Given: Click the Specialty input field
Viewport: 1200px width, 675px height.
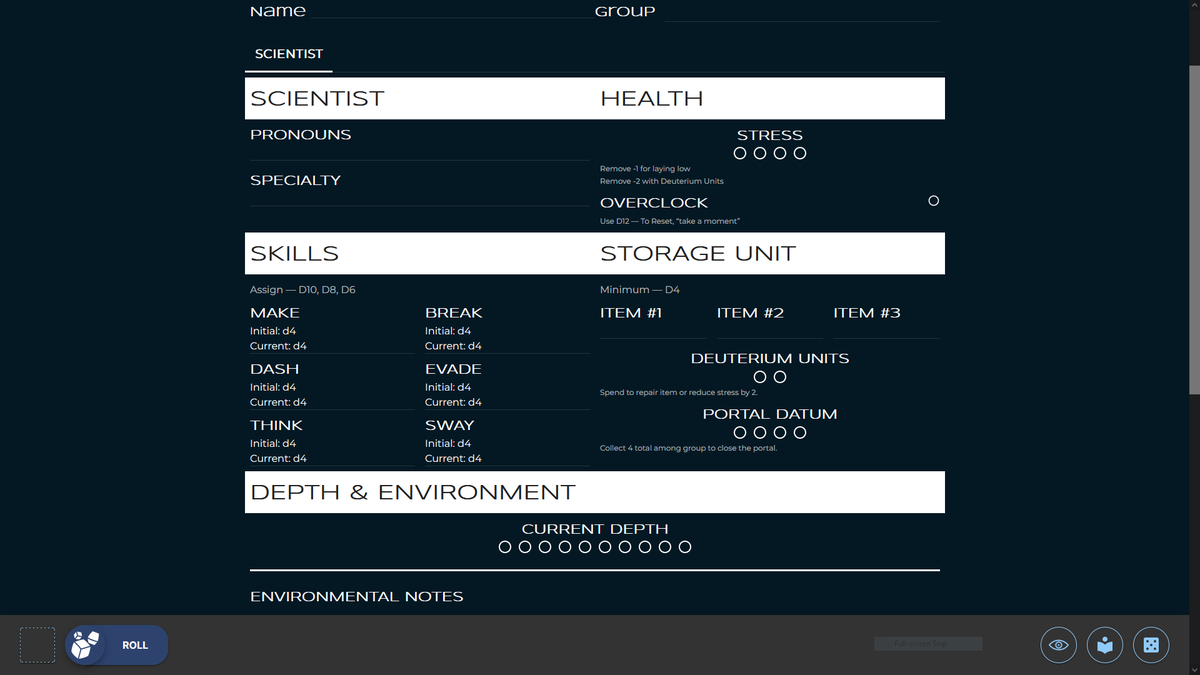Looking at the screenshot, I should coord(420,197).
